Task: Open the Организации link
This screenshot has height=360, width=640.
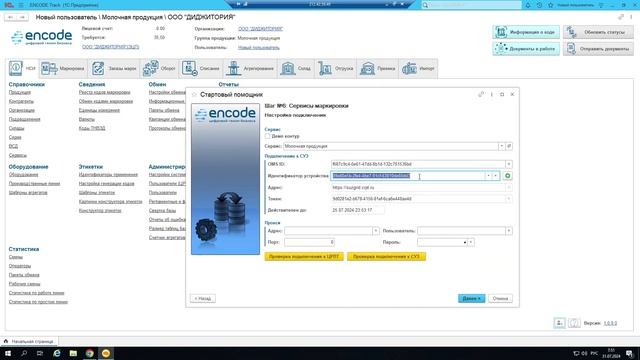Action: (22, 110)
